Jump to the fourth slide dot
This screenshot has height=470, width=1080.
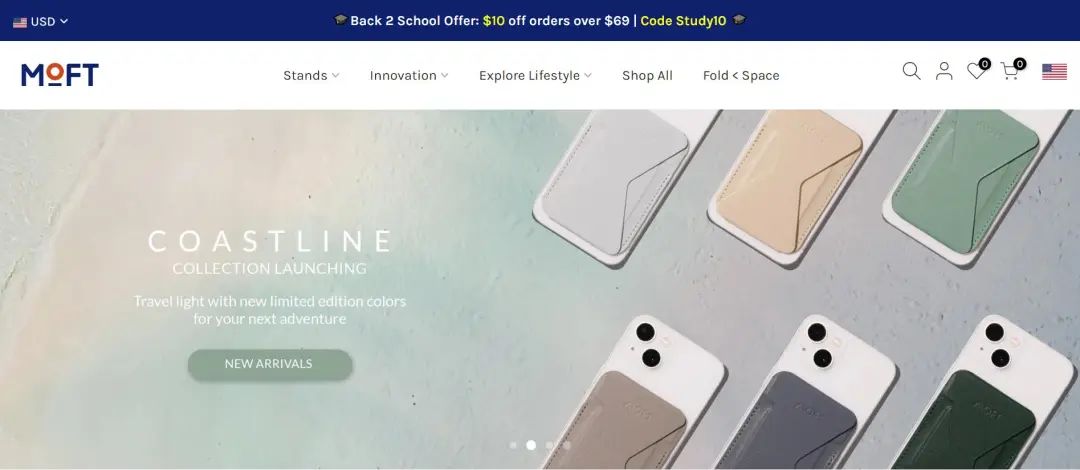pos(567,445)
